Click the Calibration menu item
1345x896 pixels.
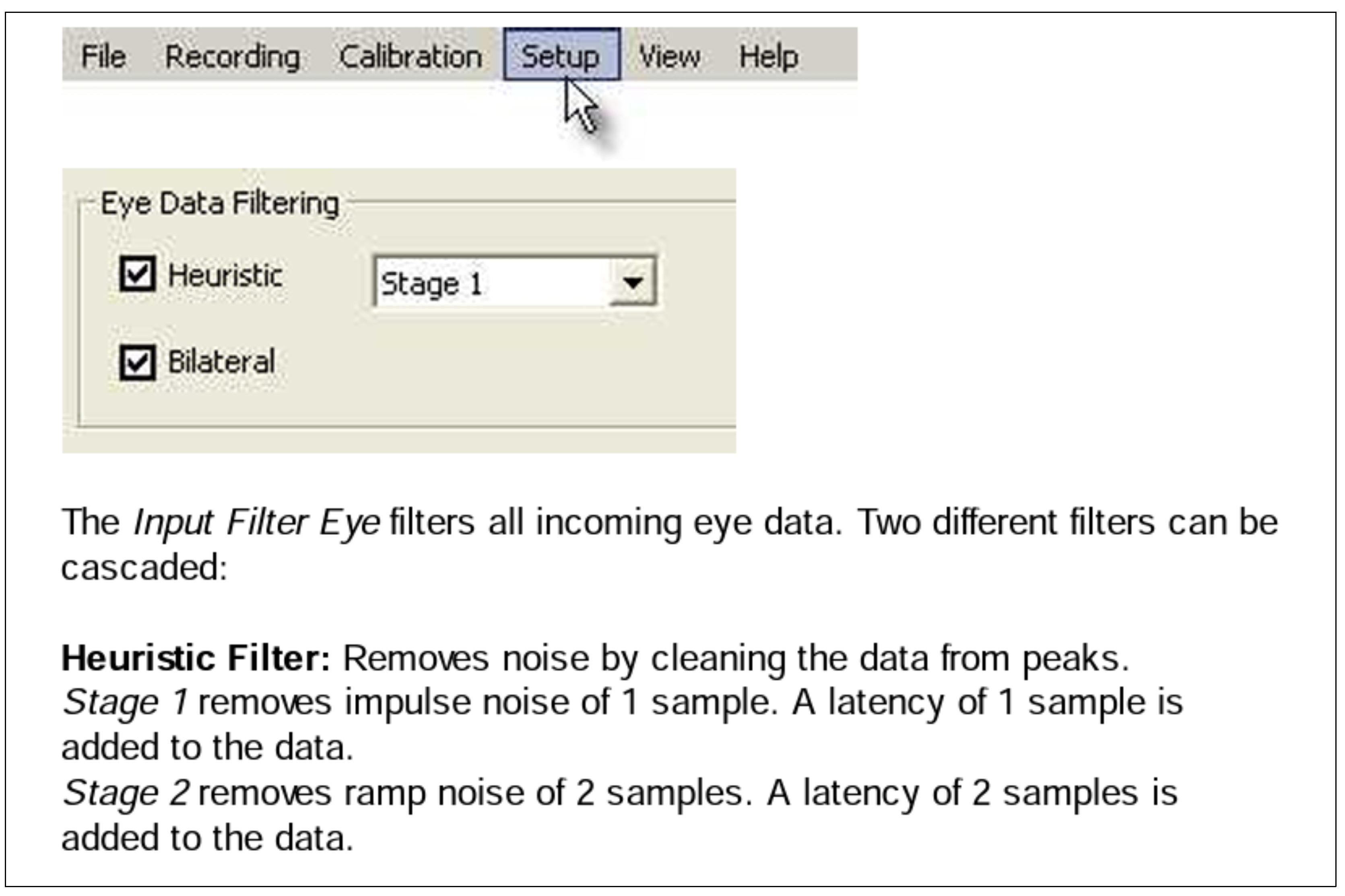click(x=410, y=57)
